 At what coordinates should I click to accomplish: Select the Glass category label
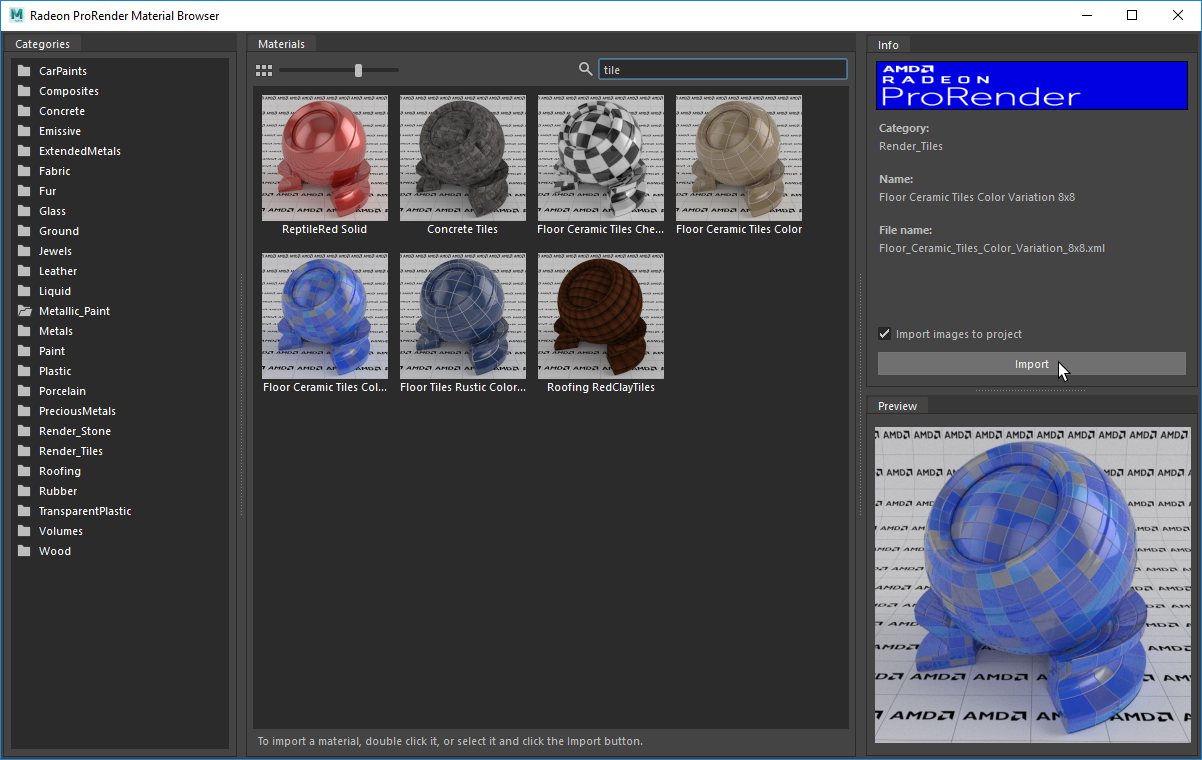(52, 211)
